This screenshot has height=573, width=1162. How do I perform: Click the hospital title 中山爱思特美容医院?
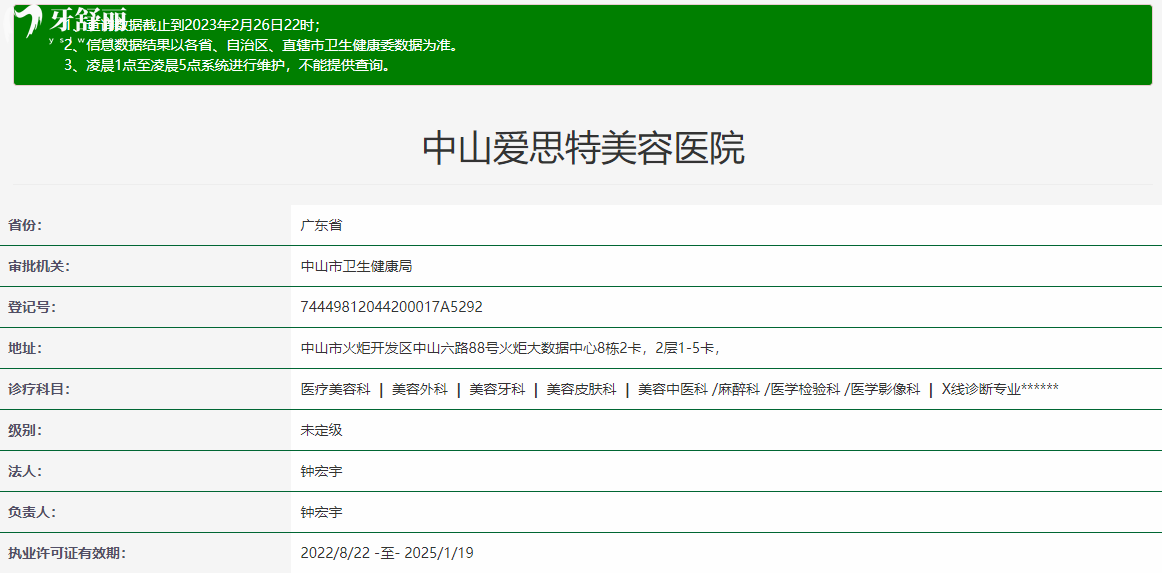583,149
